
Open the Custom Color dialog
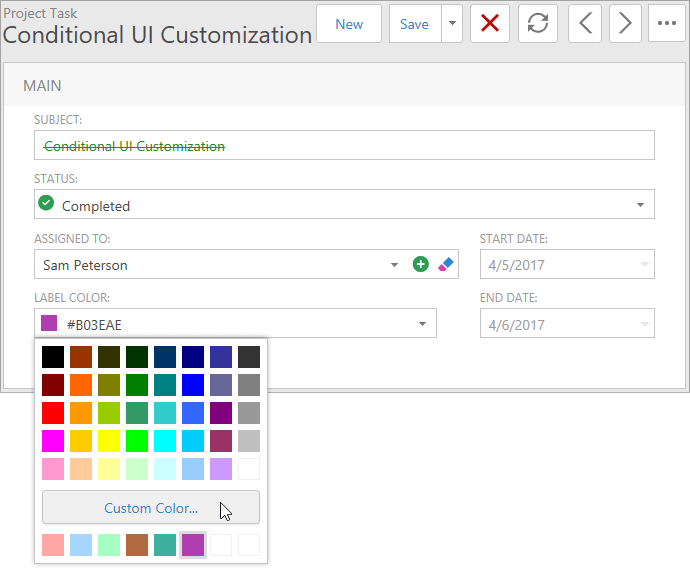click(x=151, y=508)
